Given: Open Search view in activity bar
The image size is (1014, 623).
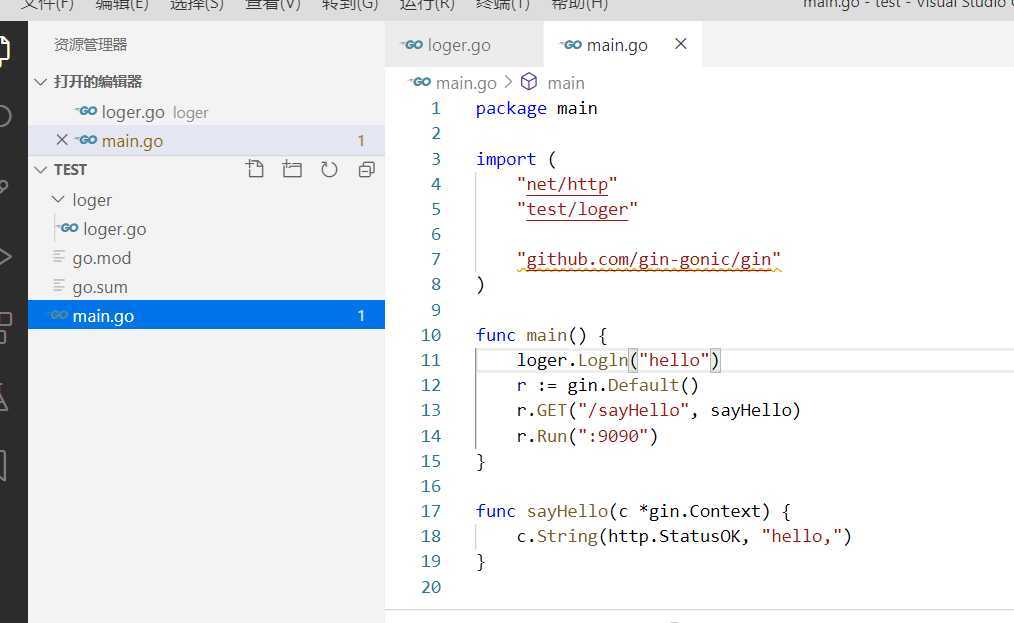Looking at the screenshot, I should click(4, 116).
